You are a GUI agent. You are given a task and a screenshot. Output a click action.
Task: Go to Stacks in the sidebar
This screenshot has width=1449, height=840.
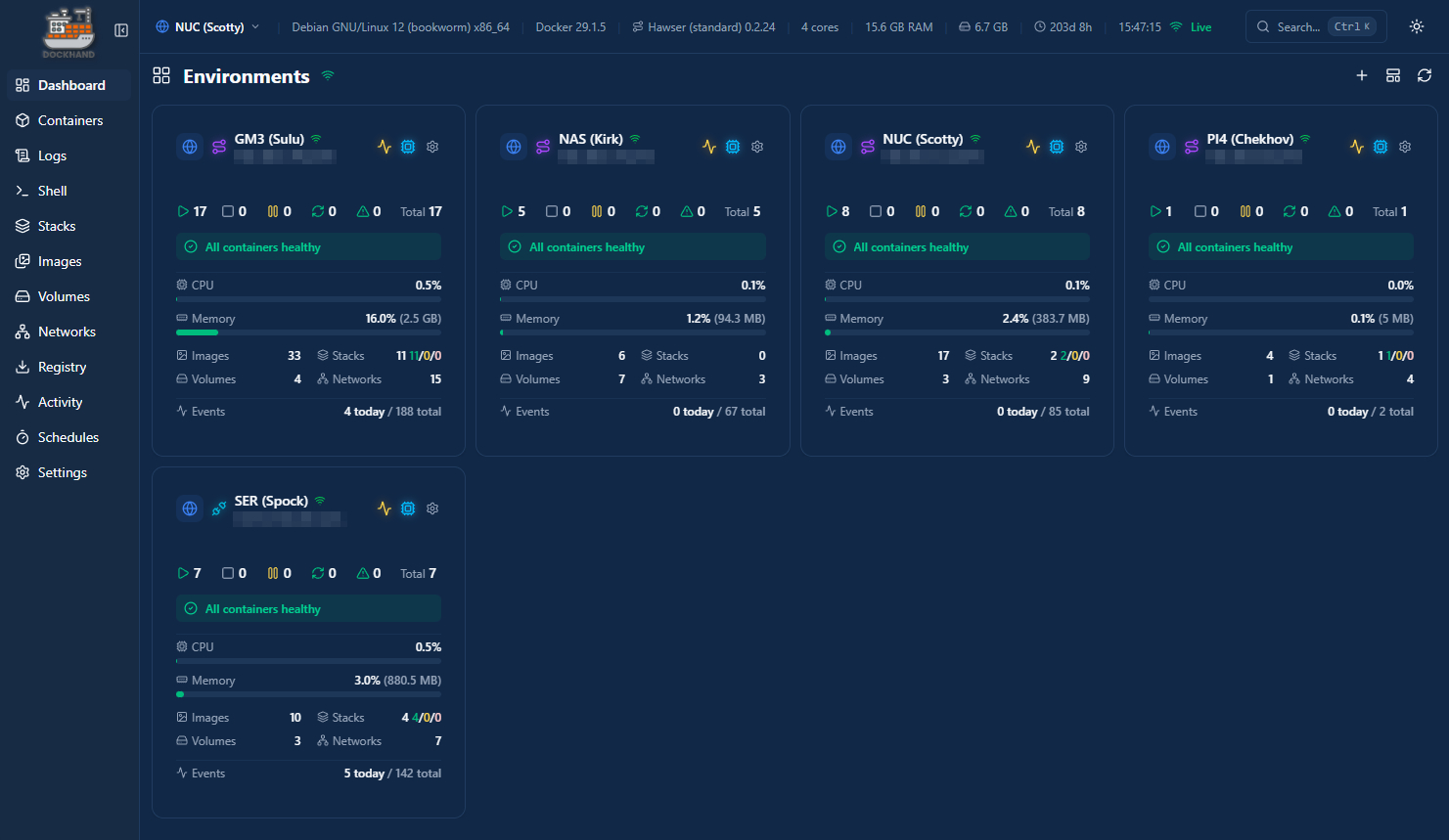point(56,226)
